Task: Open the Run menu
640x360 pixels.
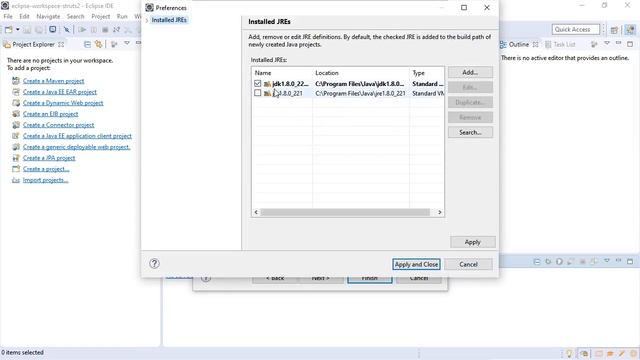Action: pos(122,16)
